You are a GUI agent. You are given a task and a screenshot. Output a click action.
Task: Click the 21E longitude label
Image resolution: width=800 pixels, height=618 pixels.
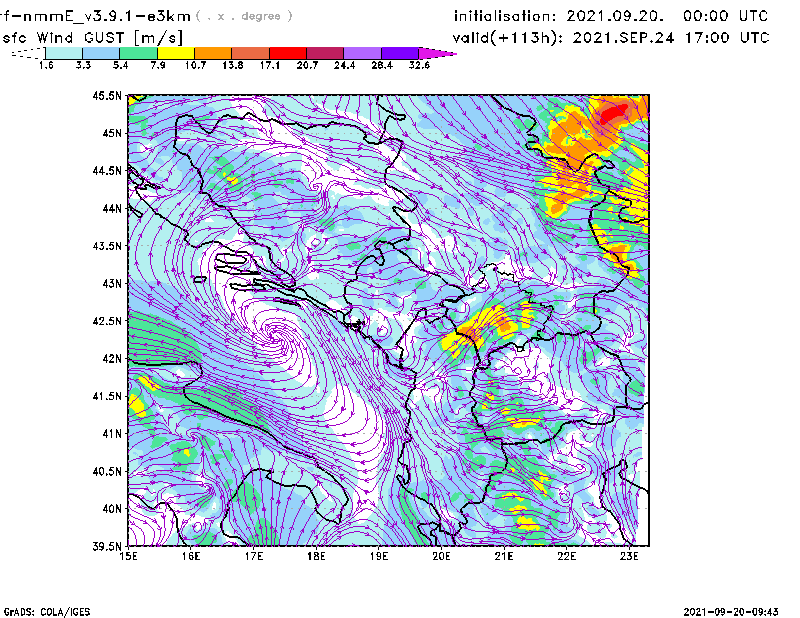[504, 556]
